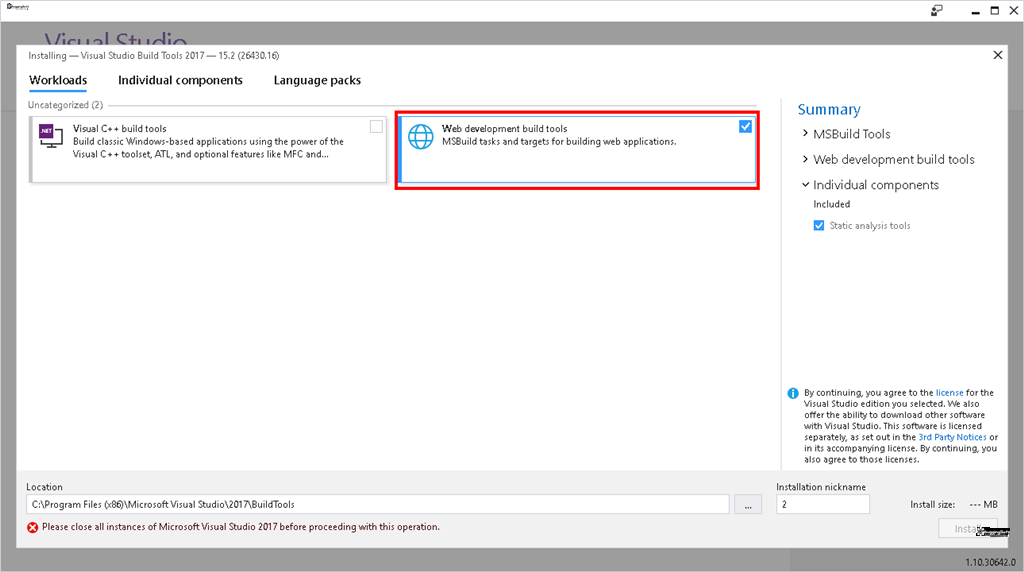Click the version number 1.10.30642.0

tap(991, 562)
